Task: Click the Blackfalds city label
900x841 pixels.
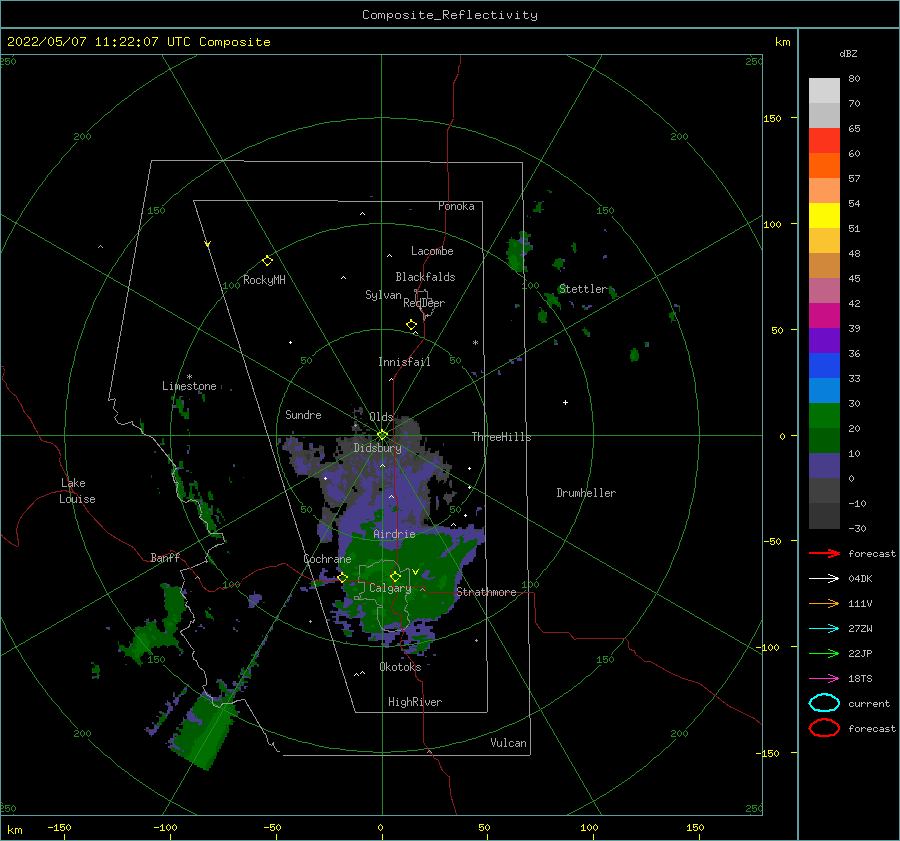Action: pos(425,277)
